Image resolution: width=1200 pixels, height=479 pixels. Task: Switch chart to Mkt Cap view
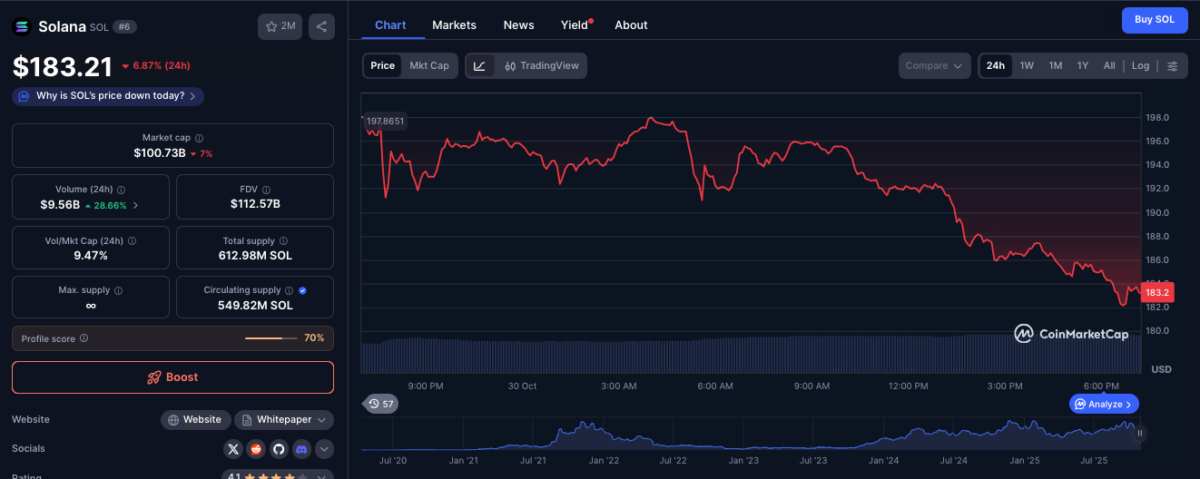[428, 66]
